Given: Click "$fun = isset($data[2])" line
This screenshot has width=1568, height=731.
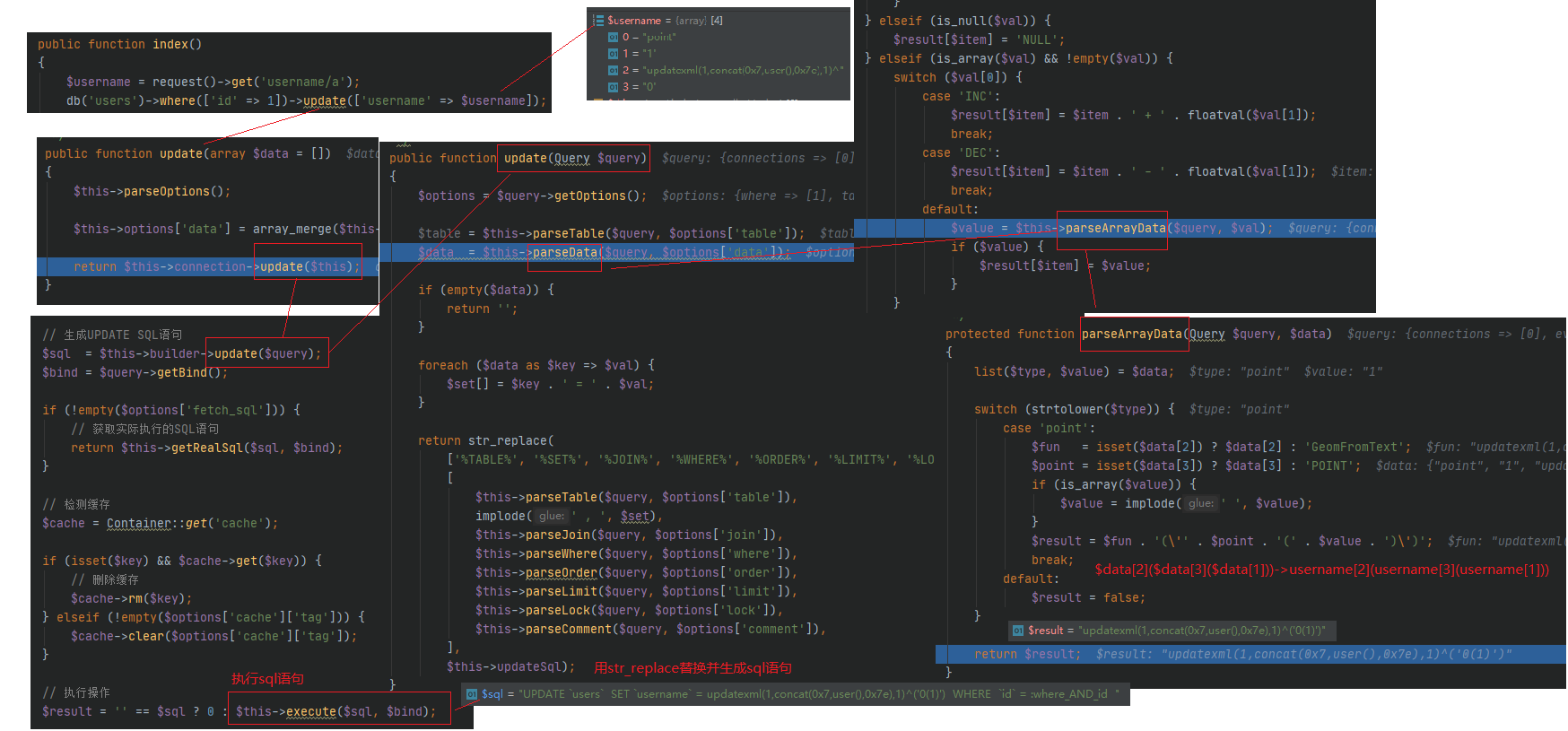Looking at the screenshot, I should 1221,447.
